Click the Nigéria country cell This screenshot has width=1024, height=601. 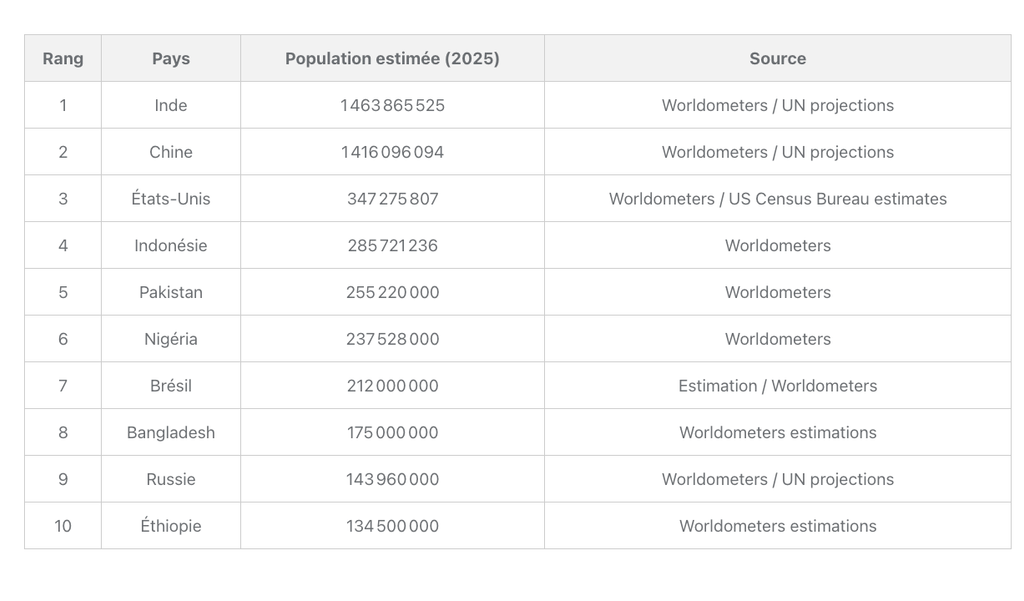coord(170,339)
